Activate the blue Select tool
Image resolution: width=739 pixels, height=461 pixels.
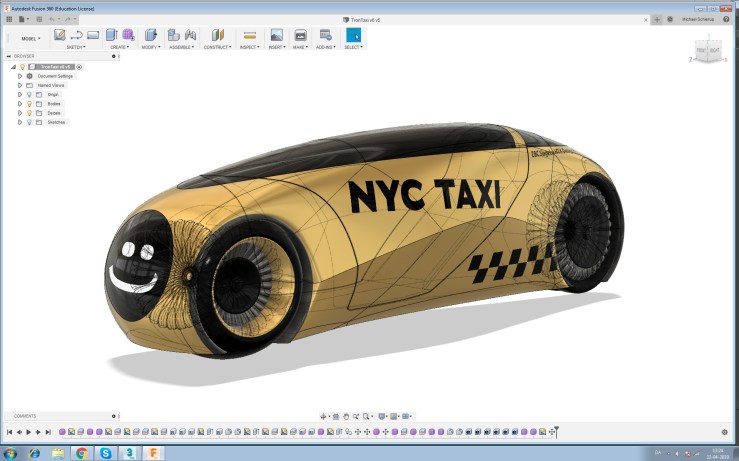(x=353, y=35)
